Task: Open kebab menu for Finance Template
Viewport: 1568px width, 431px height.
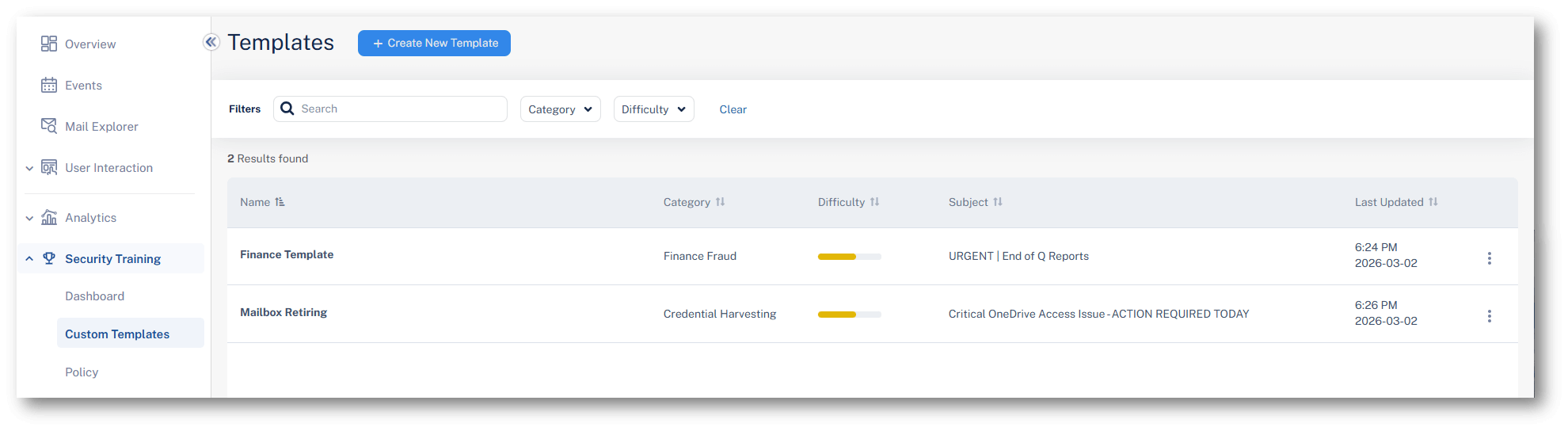Action: 1489,258
